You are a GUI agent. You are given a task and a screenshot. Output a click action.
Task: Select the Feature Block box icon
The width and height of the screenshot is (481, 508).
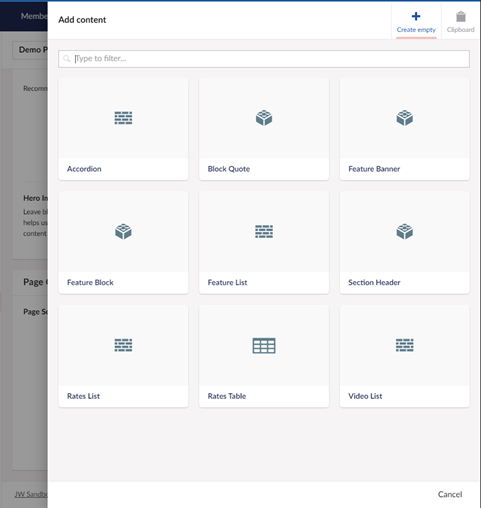point(123,232)
